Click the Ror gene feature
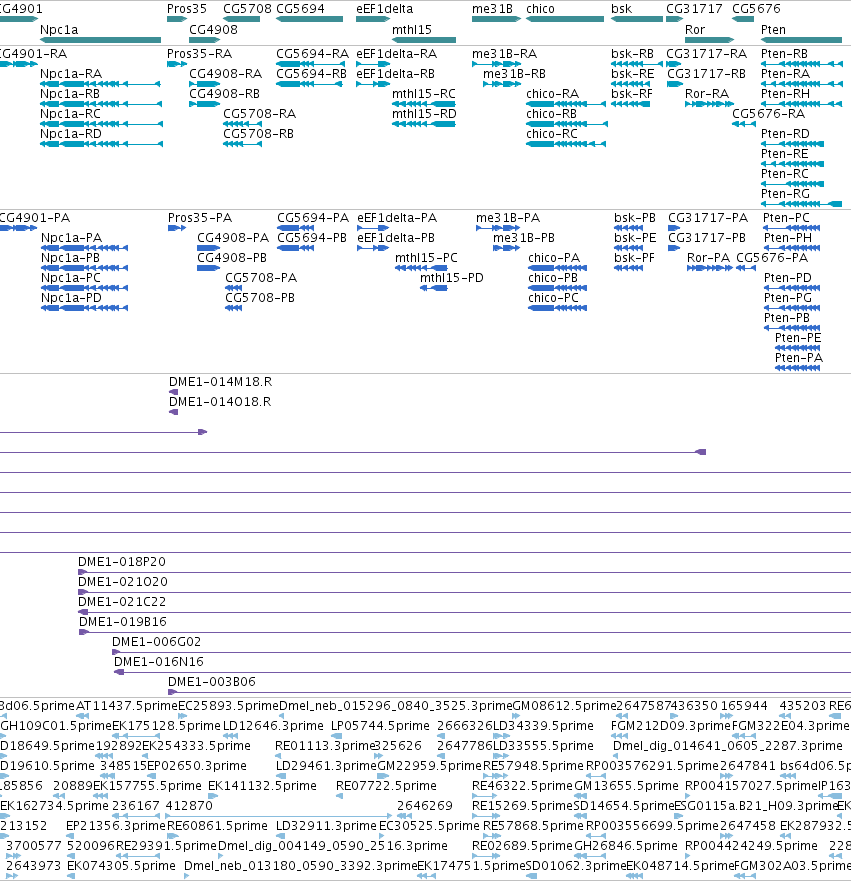 click(x=709, y=40)
